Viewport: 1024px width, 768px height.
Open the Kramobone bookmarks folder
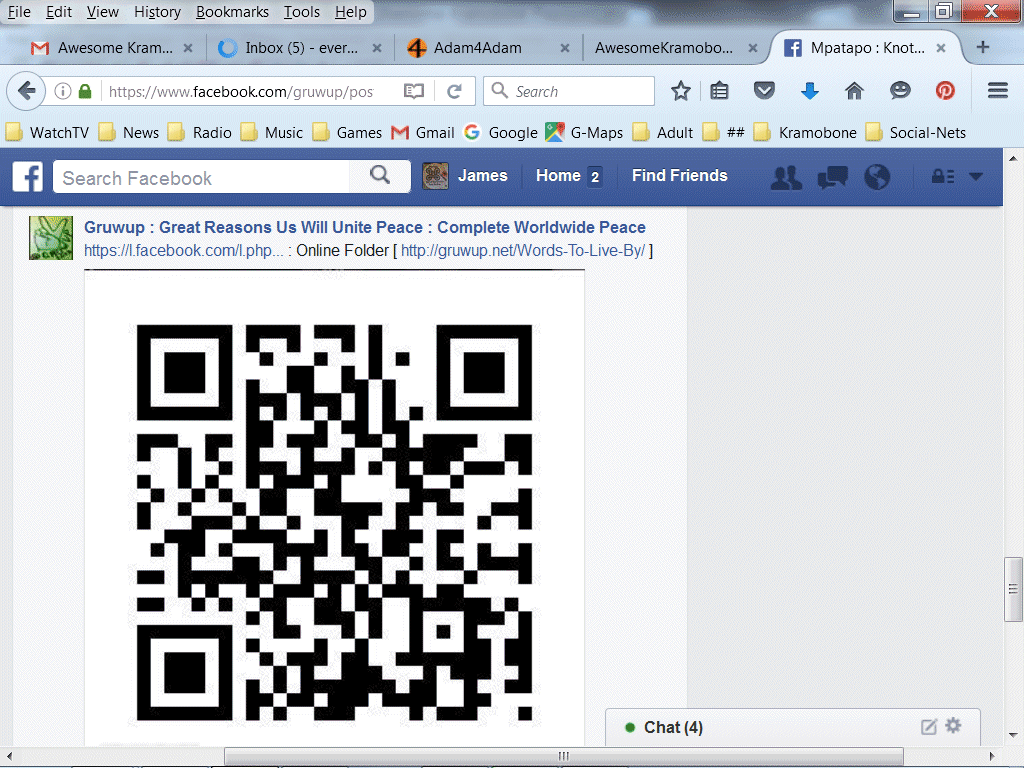(x=805, y=133)
